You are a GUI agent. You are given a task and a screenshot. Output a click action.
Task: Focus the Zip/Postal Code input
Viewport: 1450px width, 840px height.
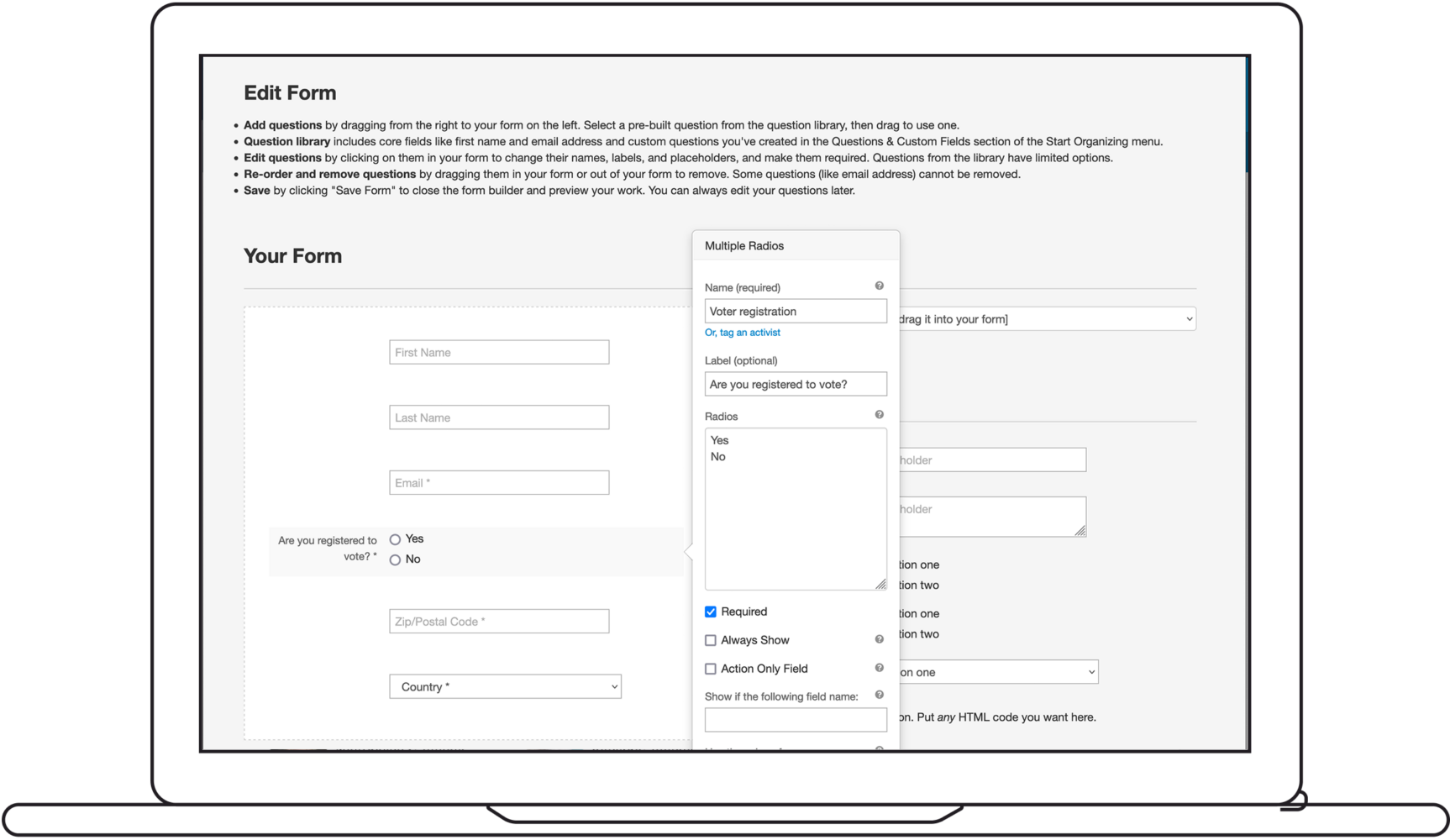click(499, 622)
